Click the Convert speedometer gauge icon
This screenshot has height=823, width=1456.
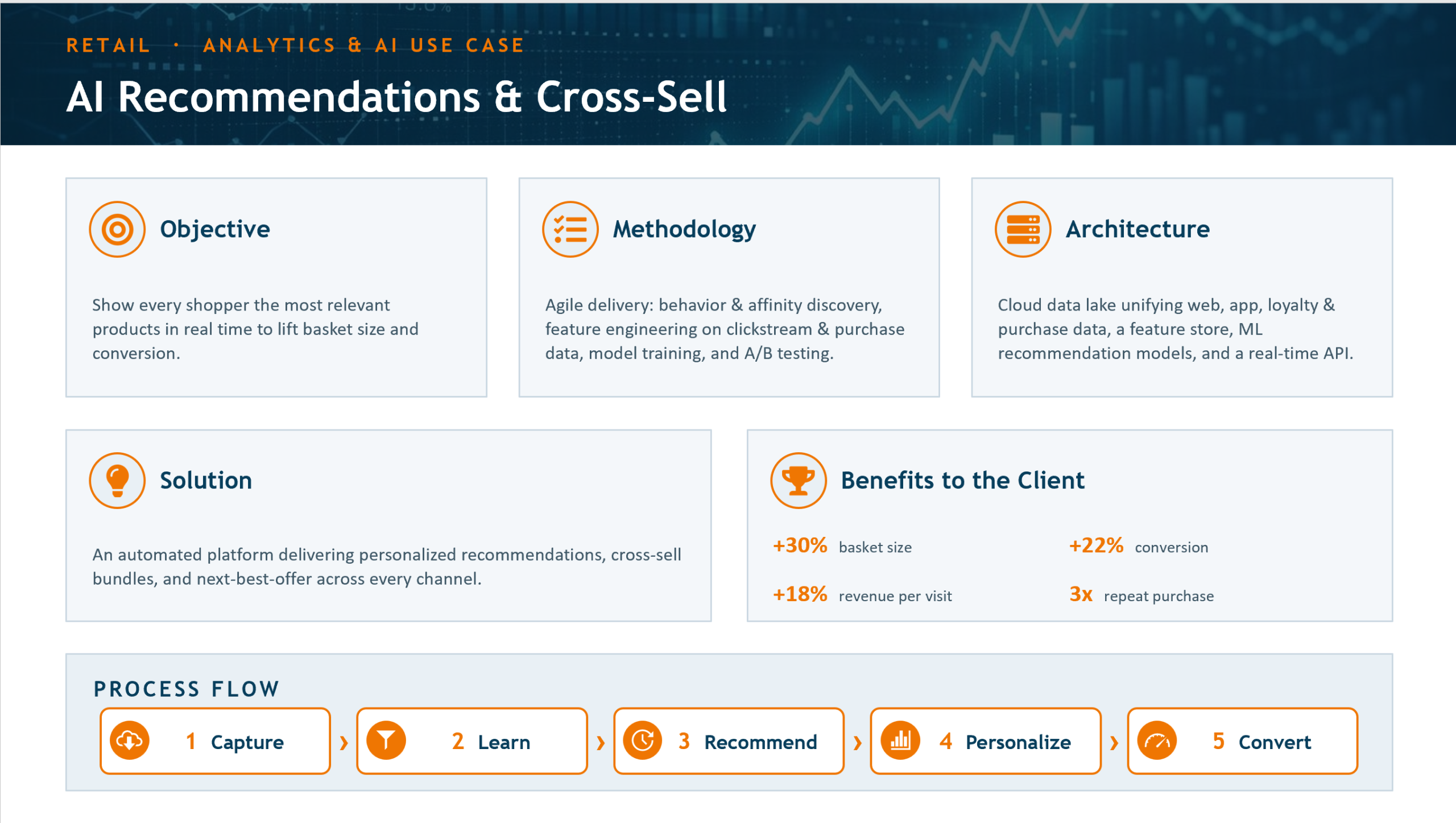tap(1157, 741)
